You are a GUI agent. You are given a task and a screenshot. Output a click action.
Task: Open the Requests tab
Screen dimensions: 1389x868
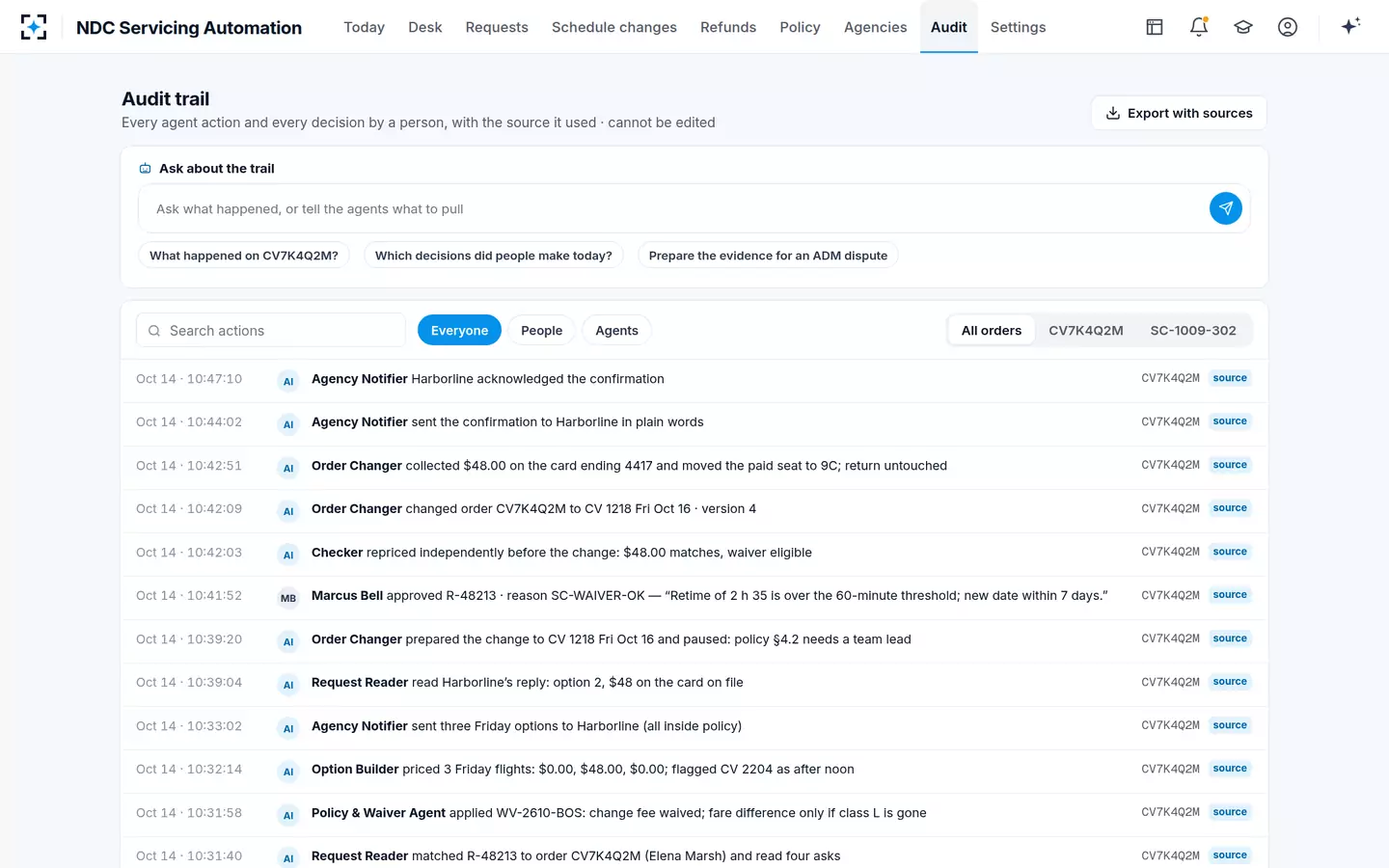tap(497, 27)
